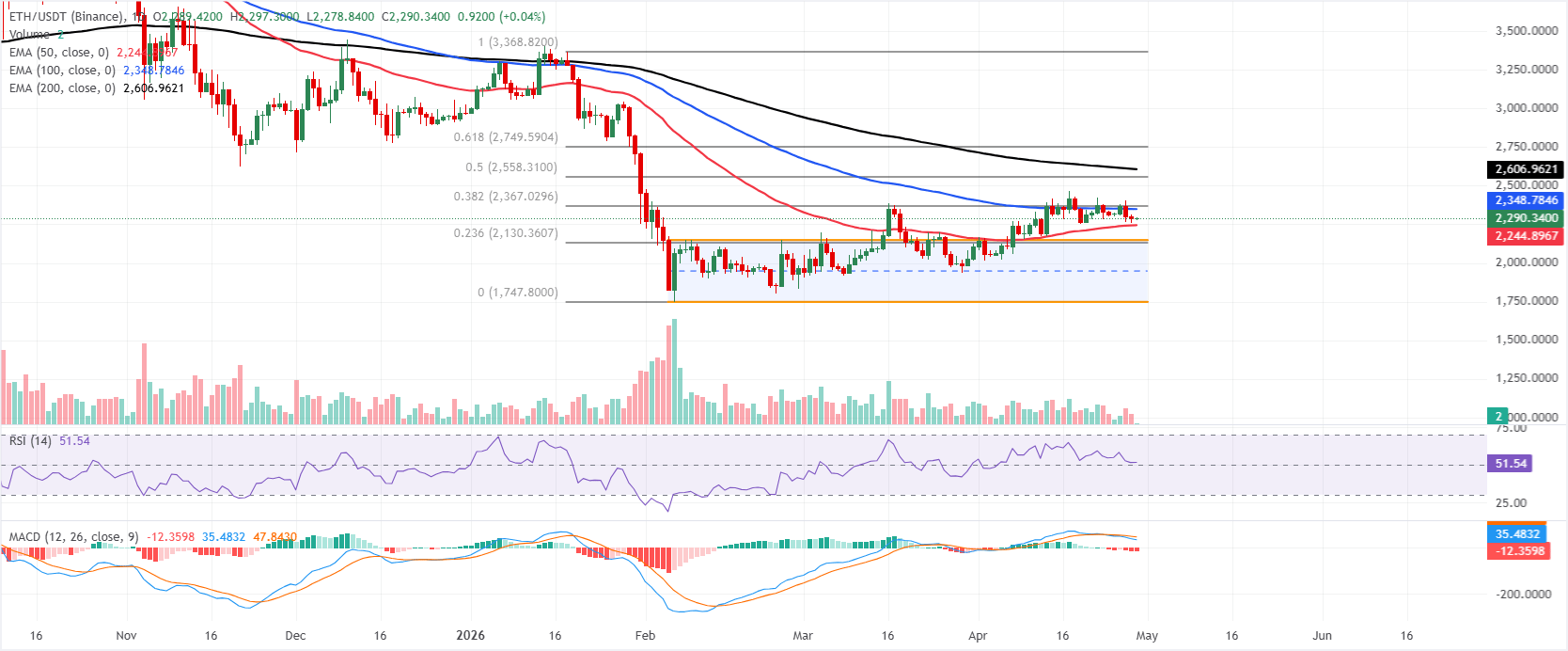Click the red 2,244.8967 price tag
Screen dimensions: 1568x651
pos(1527,236)
